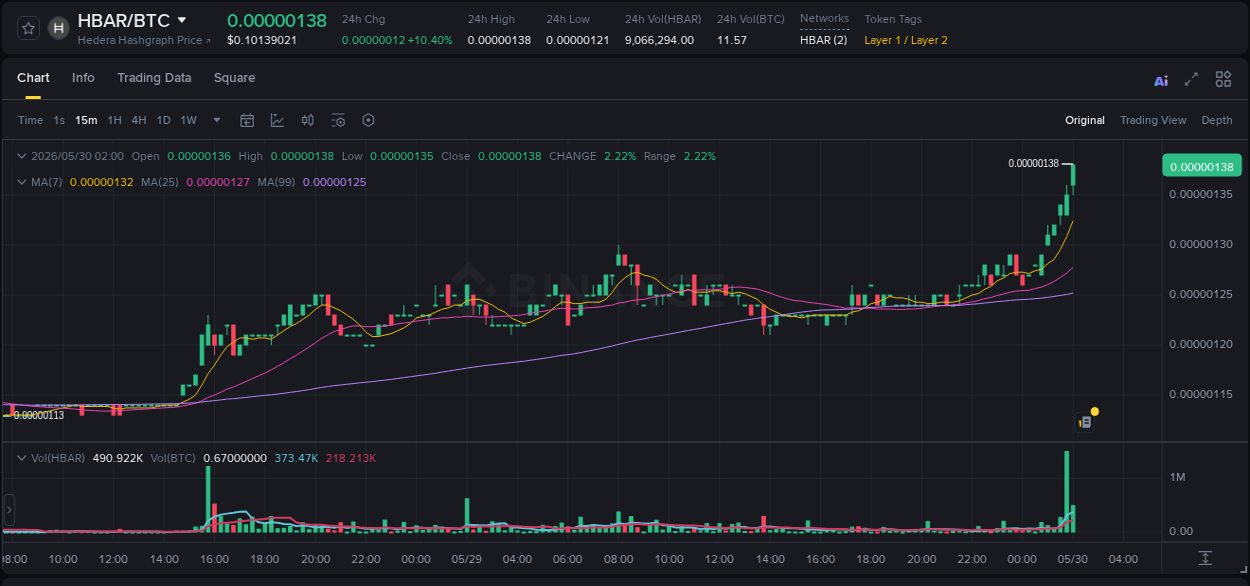The image size is (1250, 586).
Task: Open the Trading Data tab
Action: pos(154,78)
